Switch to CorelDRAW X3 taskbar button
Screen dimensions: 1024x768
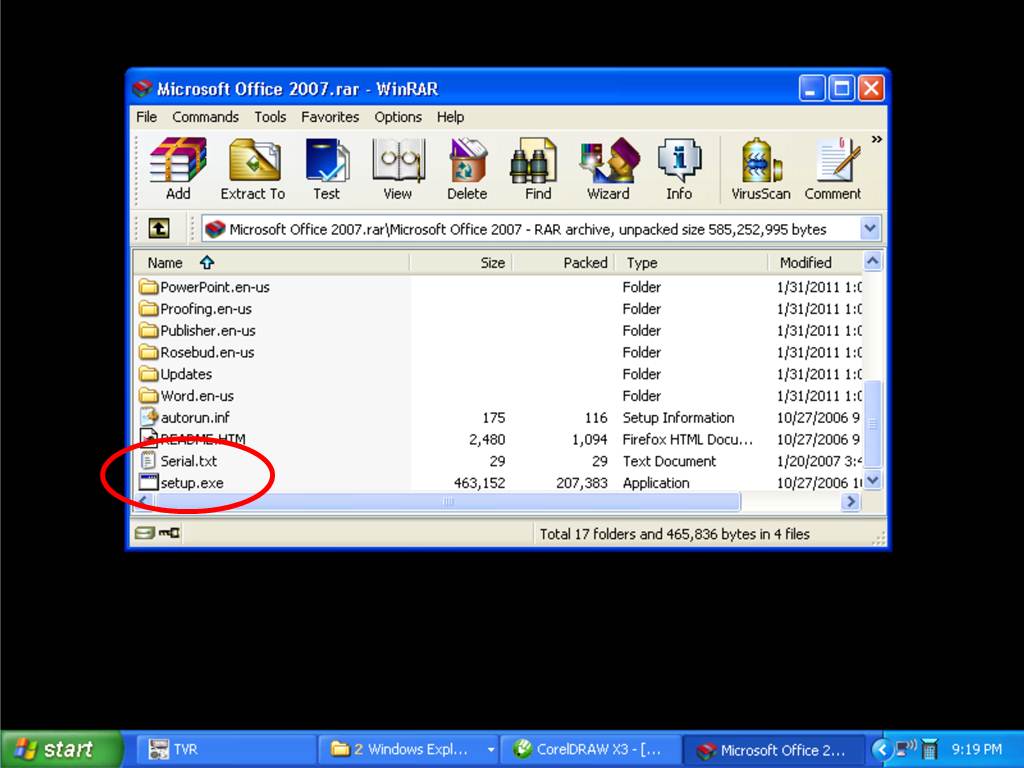590,749
